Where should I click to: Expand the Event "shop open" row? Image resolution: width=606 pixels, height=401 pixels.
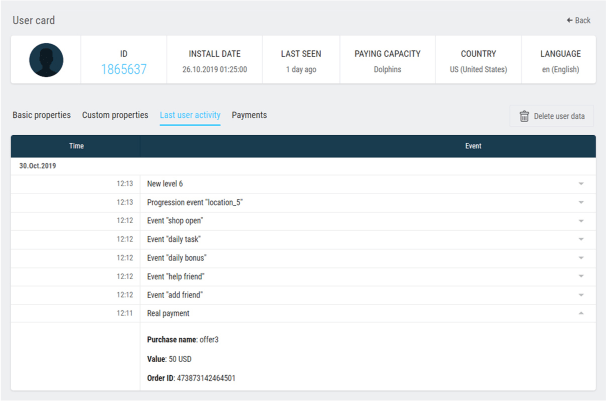click(580, 221)
